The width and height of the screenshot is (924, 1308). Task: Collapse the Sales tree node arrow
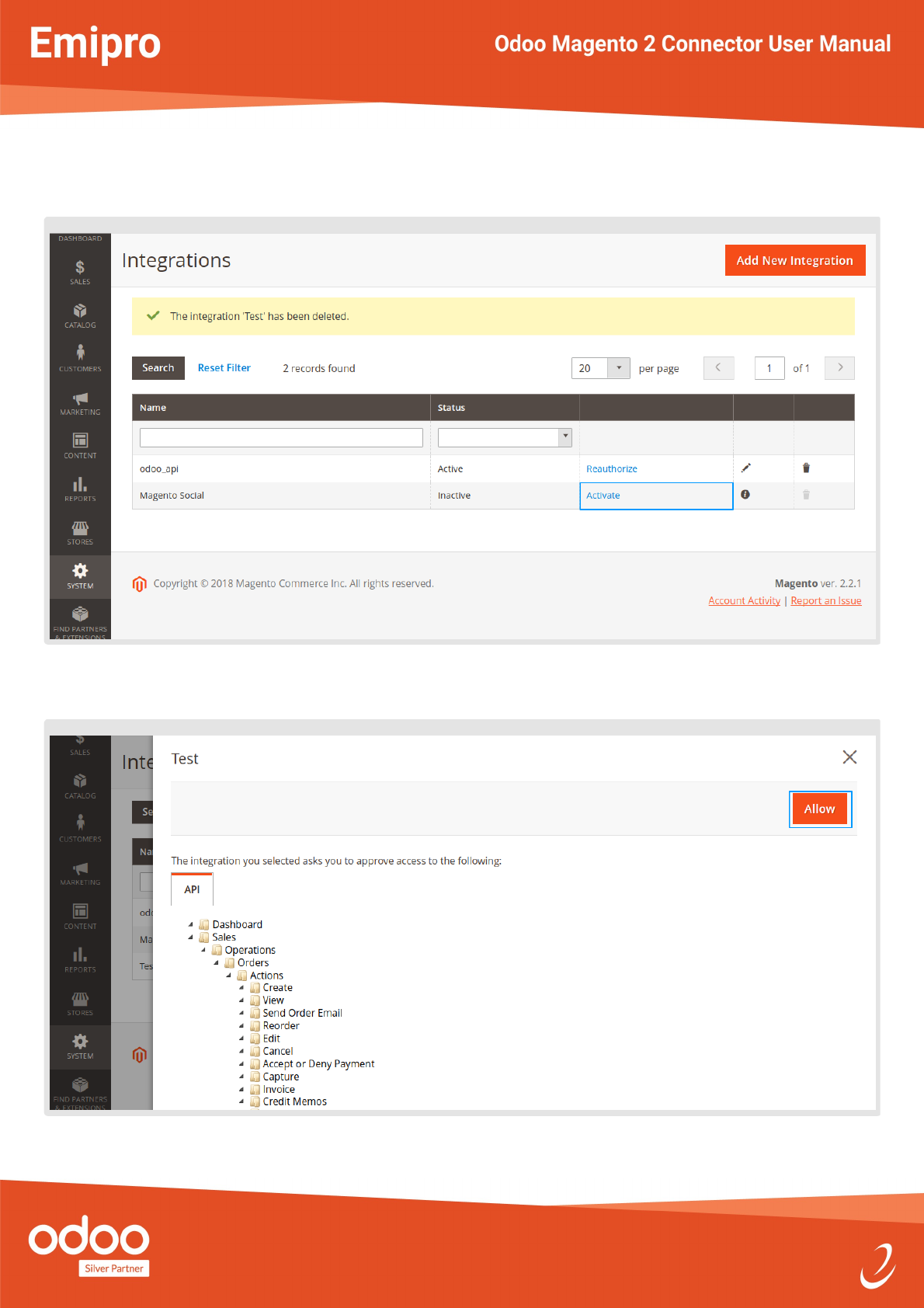[x=190, y=938]
